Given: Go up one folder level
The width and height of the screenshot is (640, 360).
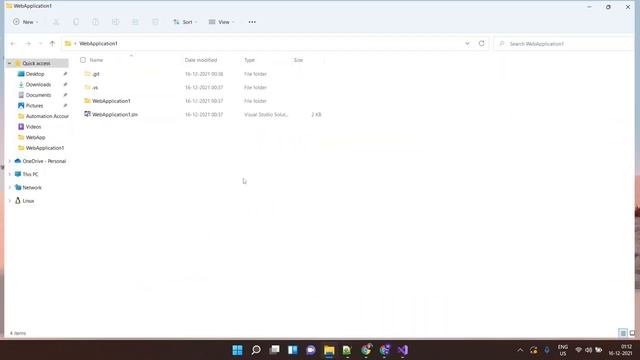Looking at the screenshot, I should click(x=52, y=44).
